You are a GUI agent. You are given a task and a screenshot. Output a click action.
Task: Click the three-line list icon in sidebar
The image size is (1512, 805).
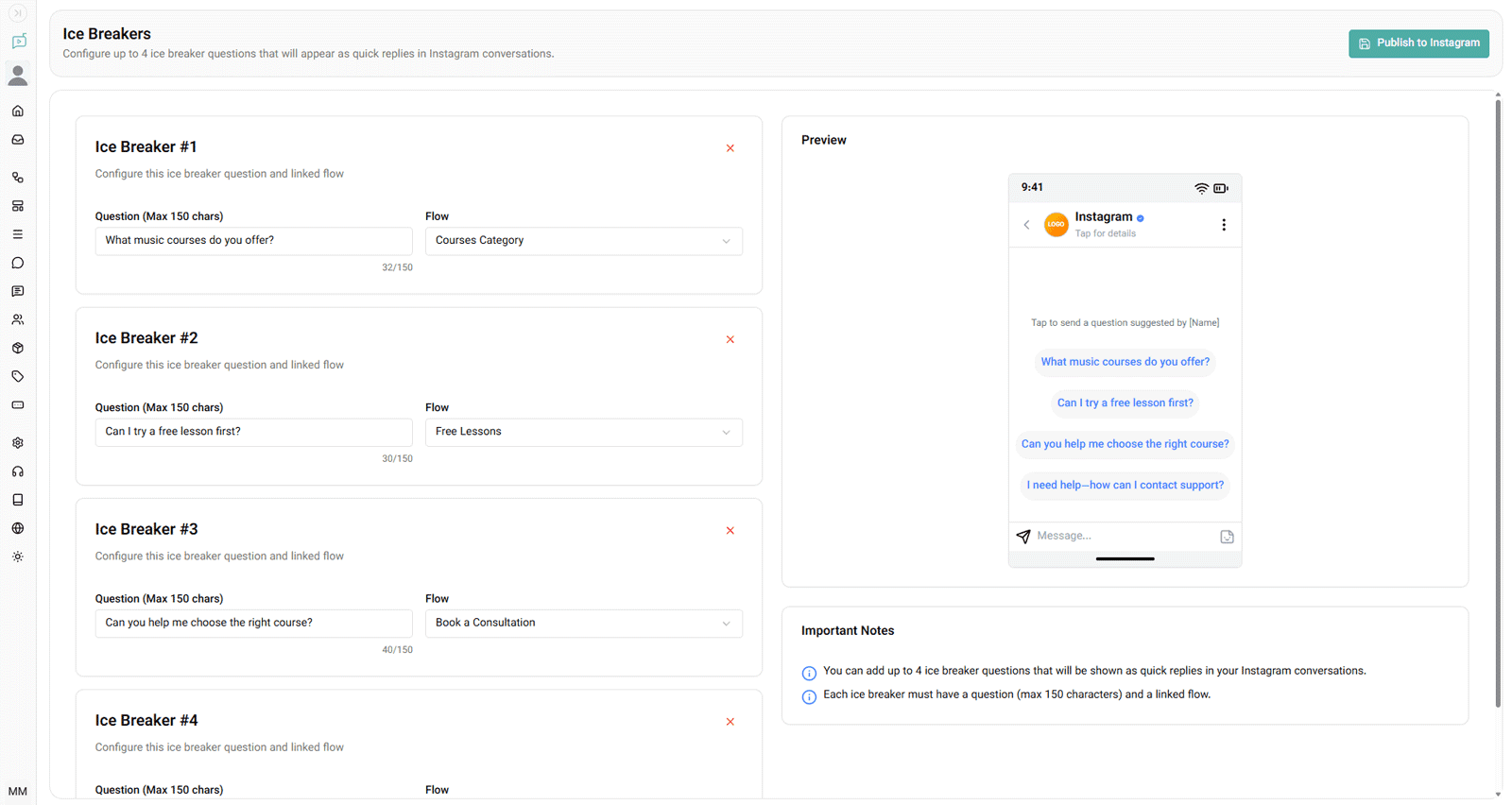tap(18, 234)
